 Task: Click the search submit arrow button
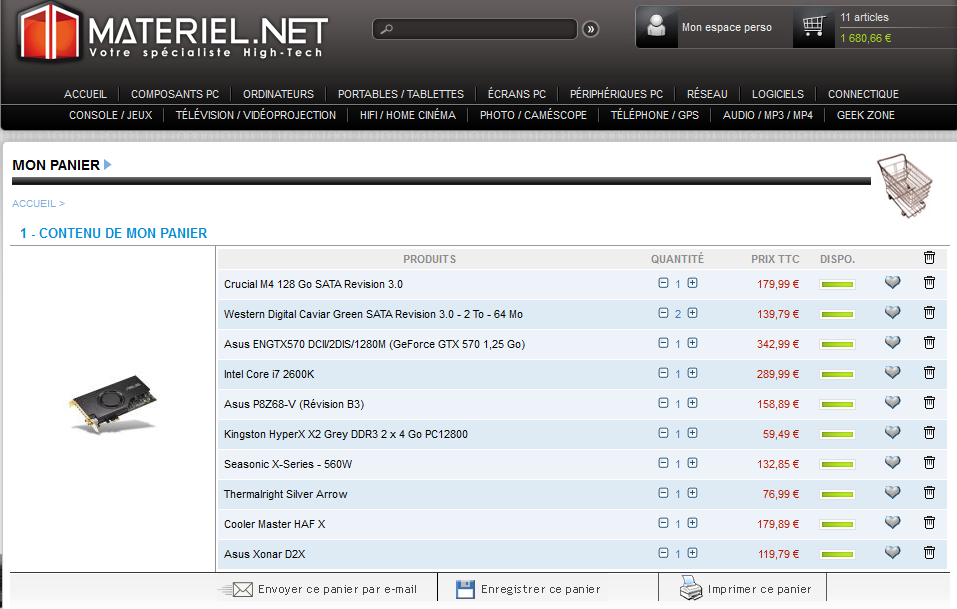click(x=591, y=29)
